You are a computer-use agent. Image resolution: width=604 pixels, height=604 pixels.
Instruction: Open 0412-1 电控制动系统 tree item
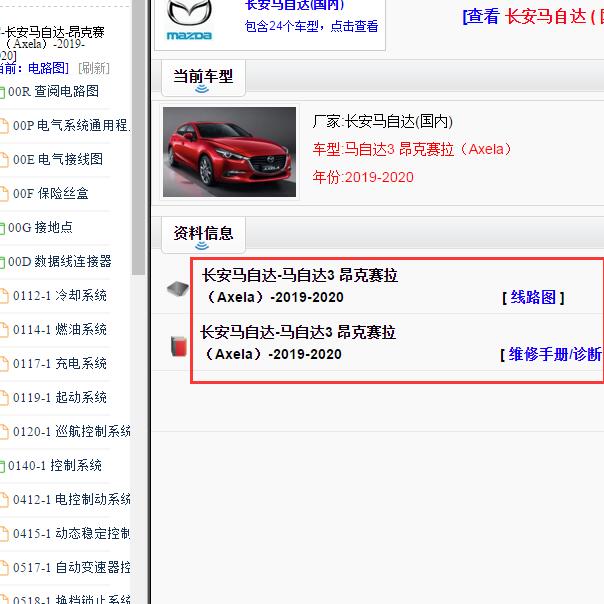[x=72, y=499]
